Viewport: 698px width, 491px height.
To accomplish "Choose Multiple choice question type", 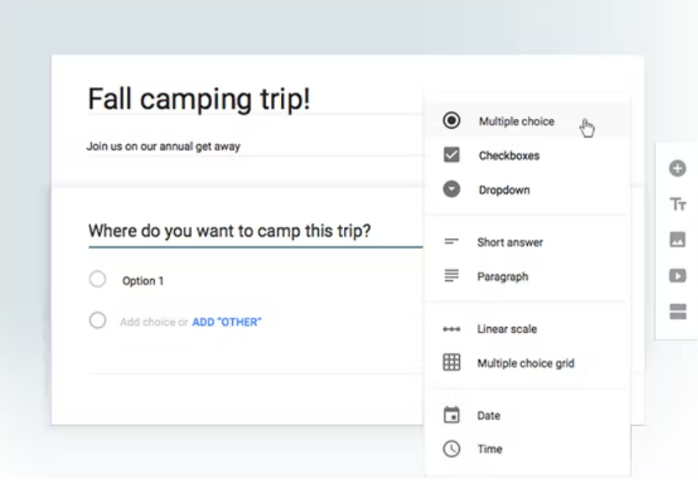I will click(515, 121).
